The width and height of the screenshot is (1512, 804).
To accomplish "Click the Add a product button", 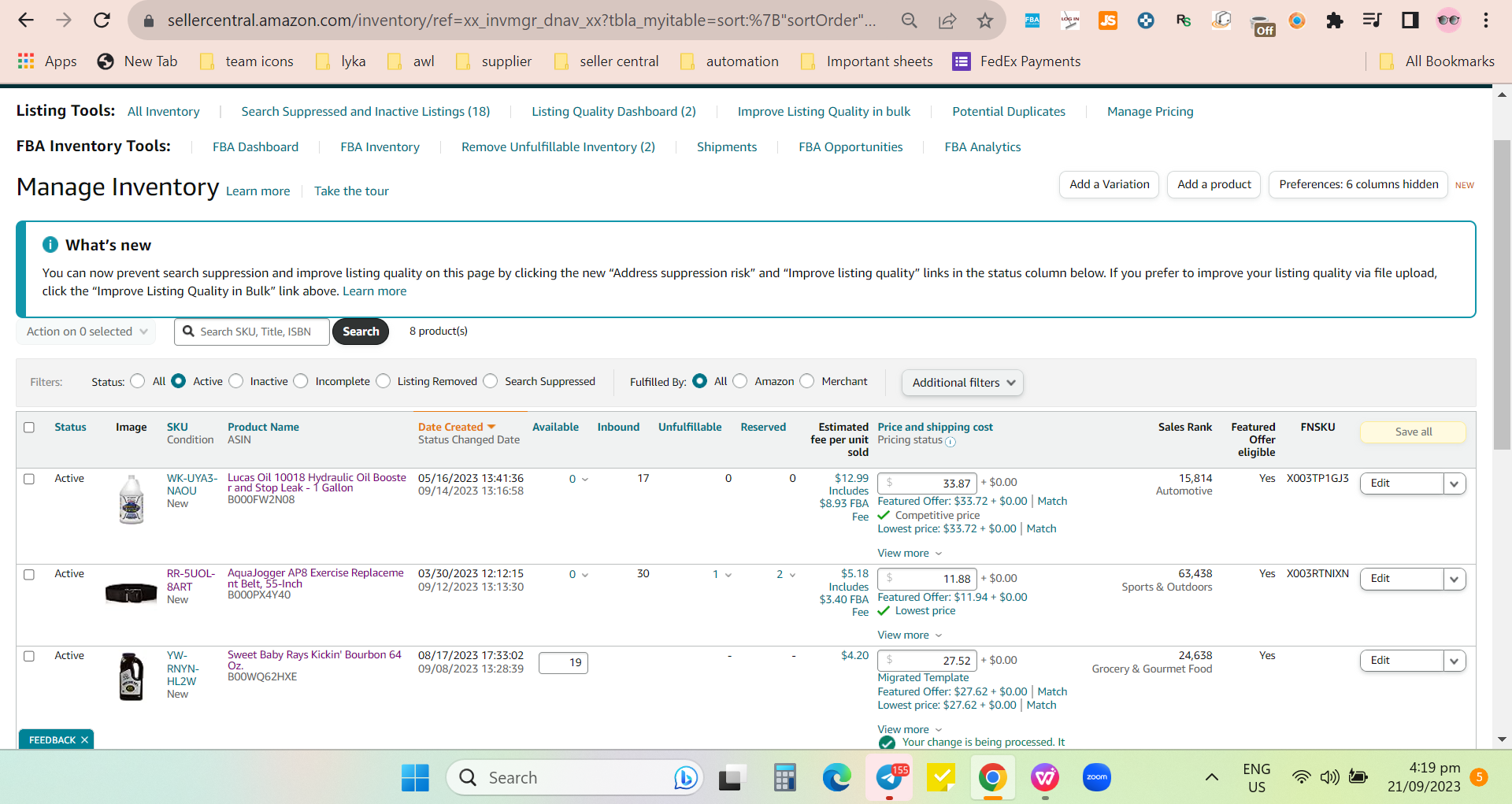I will pyautogui.click(x=1214, y=184).
